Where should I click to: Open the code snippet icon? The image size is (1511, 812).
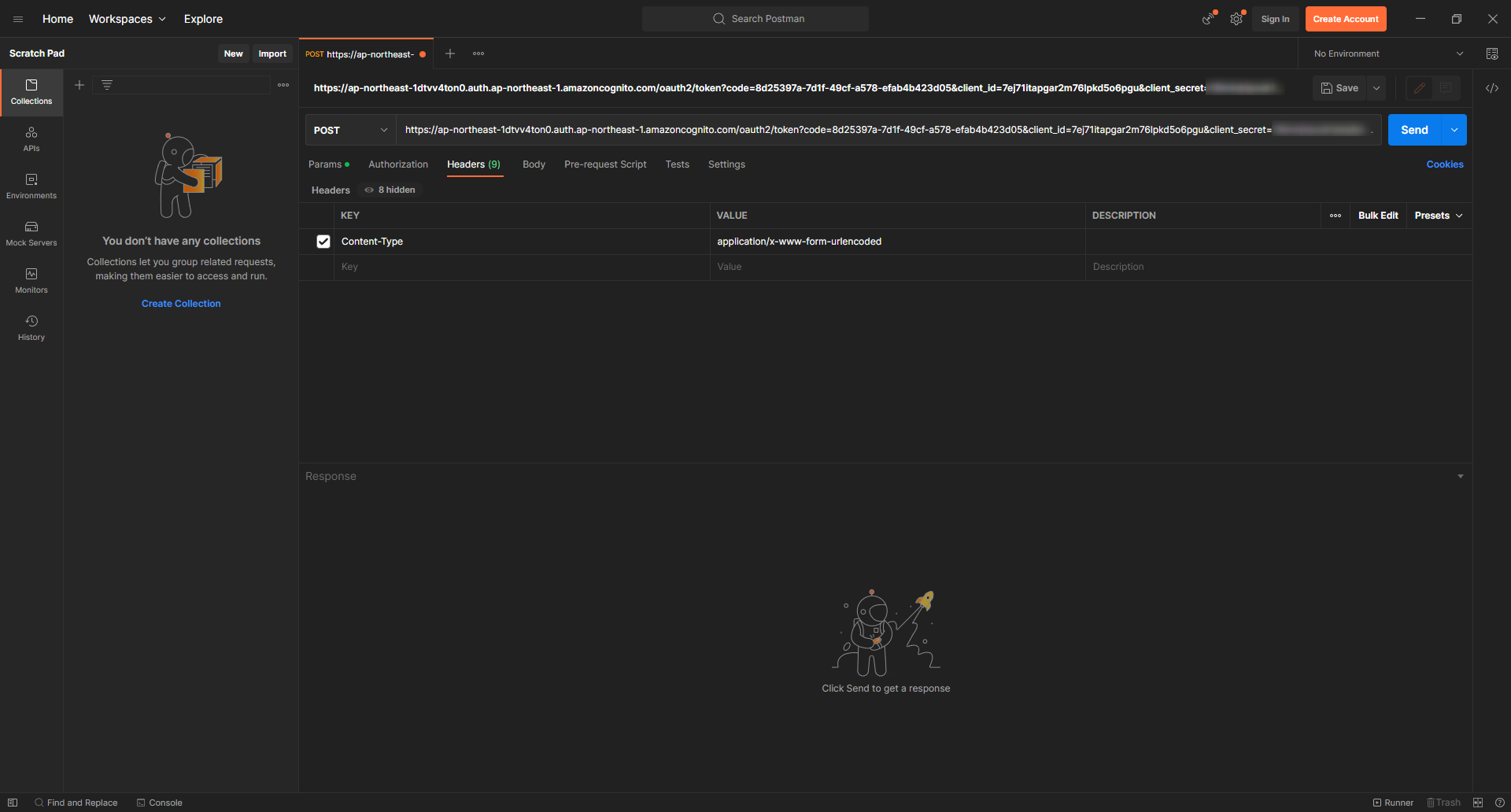pyautogui.click(x=1492, y=88)
